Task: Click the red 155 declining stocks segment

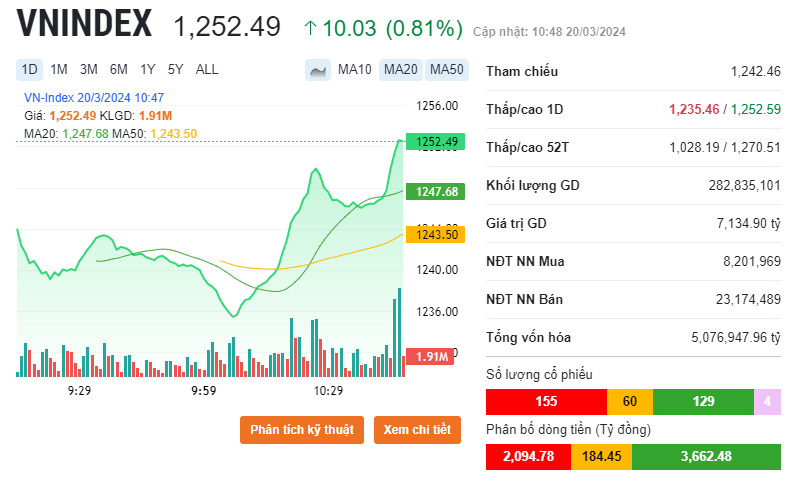Action: pos(546,402)
